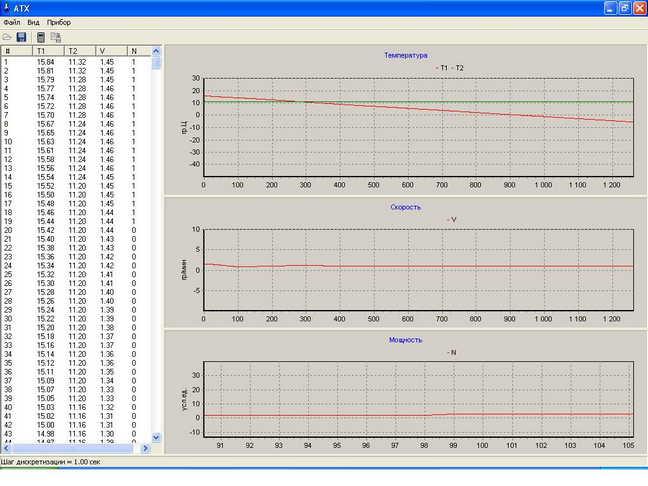This screenshot has height=486, width=648.
Task: Click the device calculator toolbar icon
Action: pyautogui.click(x=41, y=37)
